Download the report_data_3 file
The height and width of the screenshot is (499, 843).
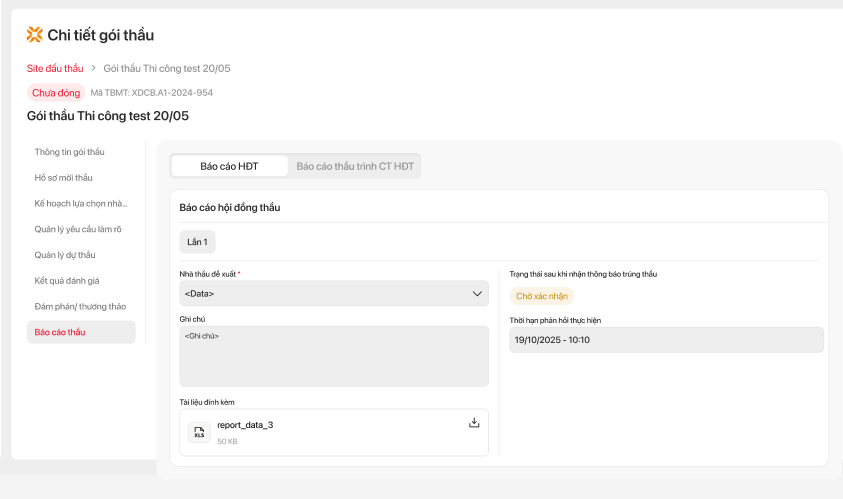click(x=474, y=423)
